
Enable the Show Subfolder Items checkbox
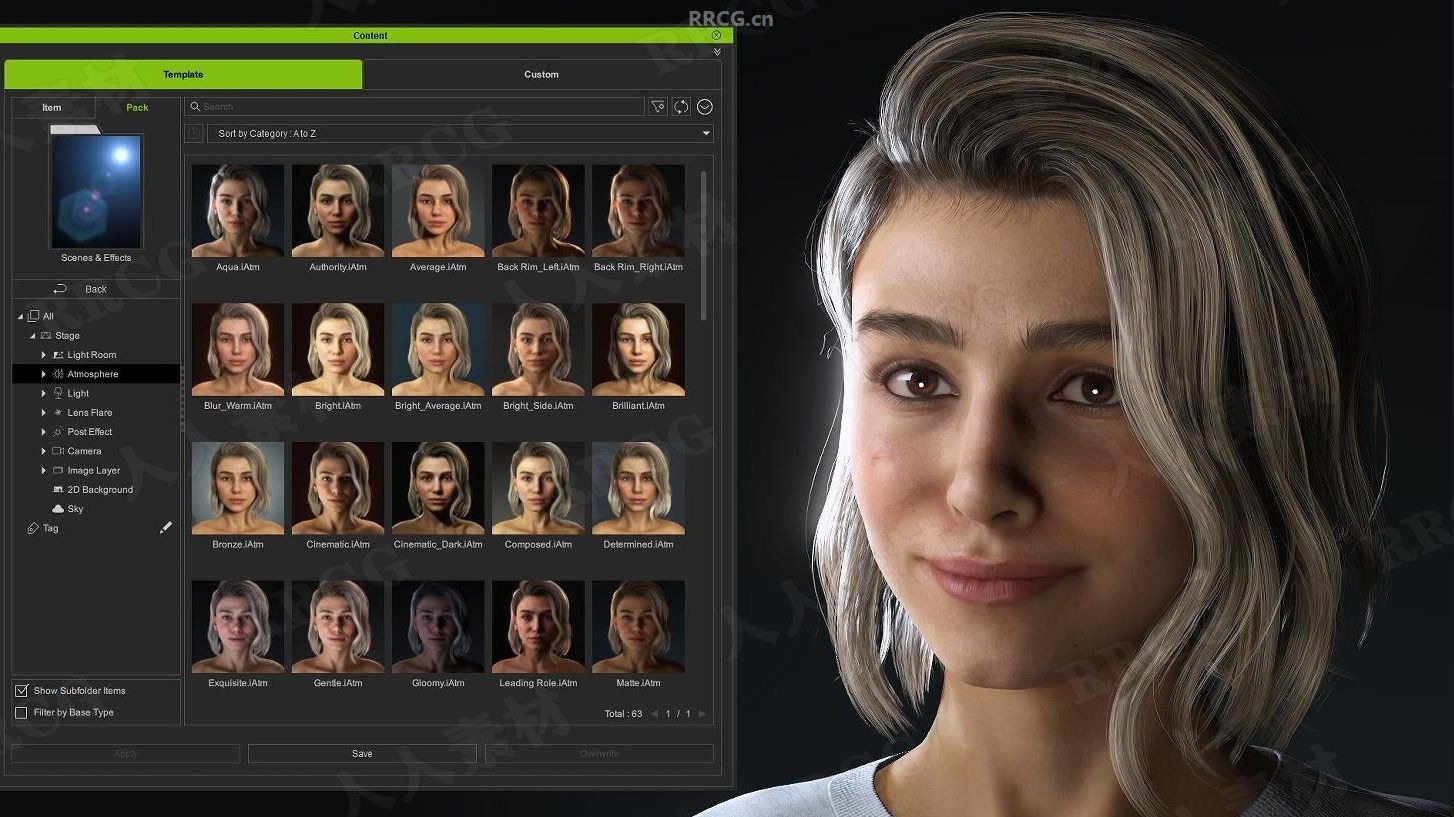(21, 690)
